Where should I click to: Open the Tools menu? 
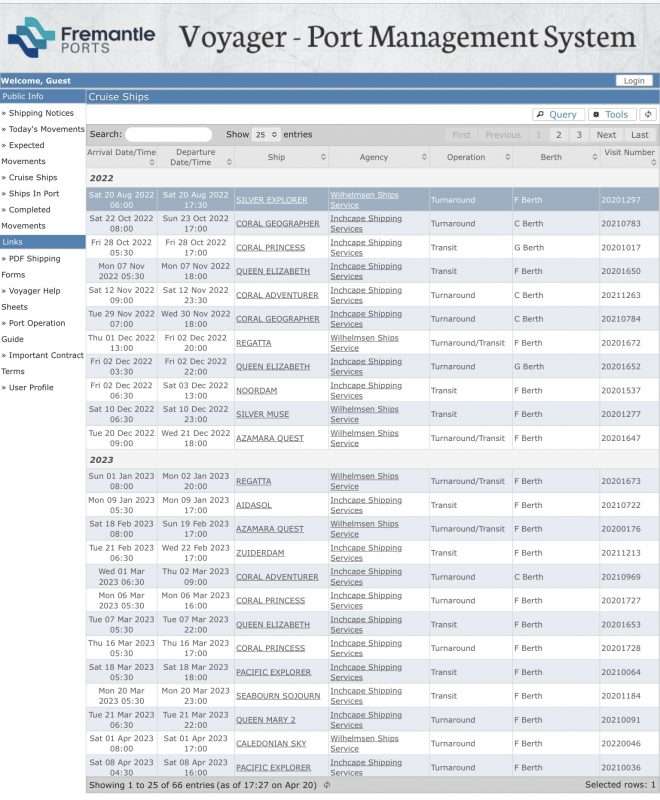[x=612, y=114]
